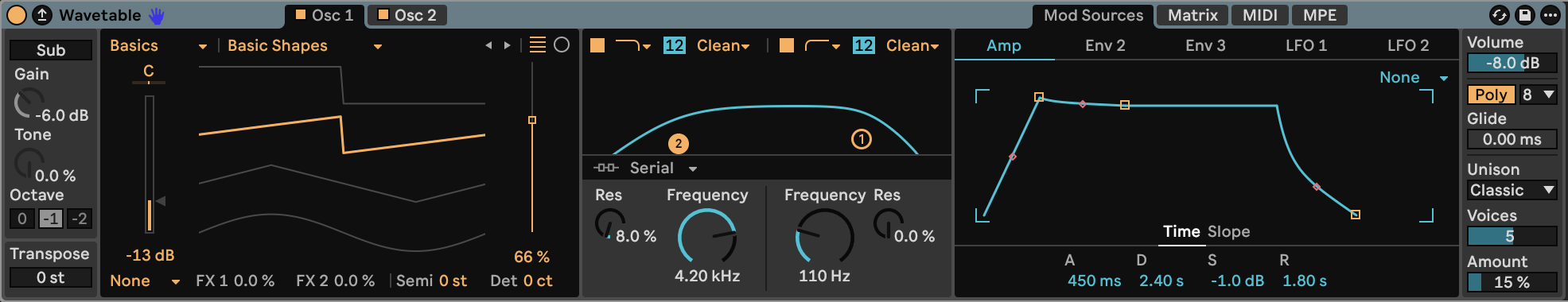Go to previous wavetable arrow
Image resolution: width=1568 pixels, height=302 pixels.
488,45
